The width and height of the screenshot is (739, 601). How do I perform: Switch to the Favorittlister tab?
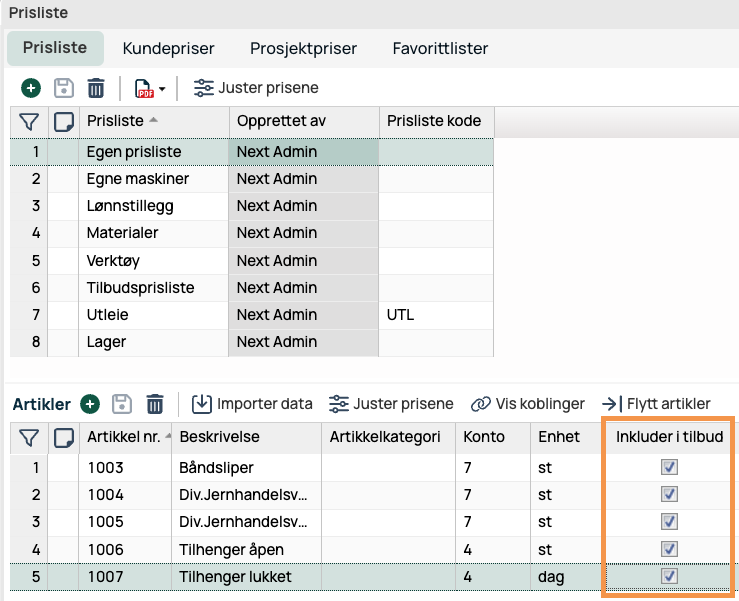[440, 48]
